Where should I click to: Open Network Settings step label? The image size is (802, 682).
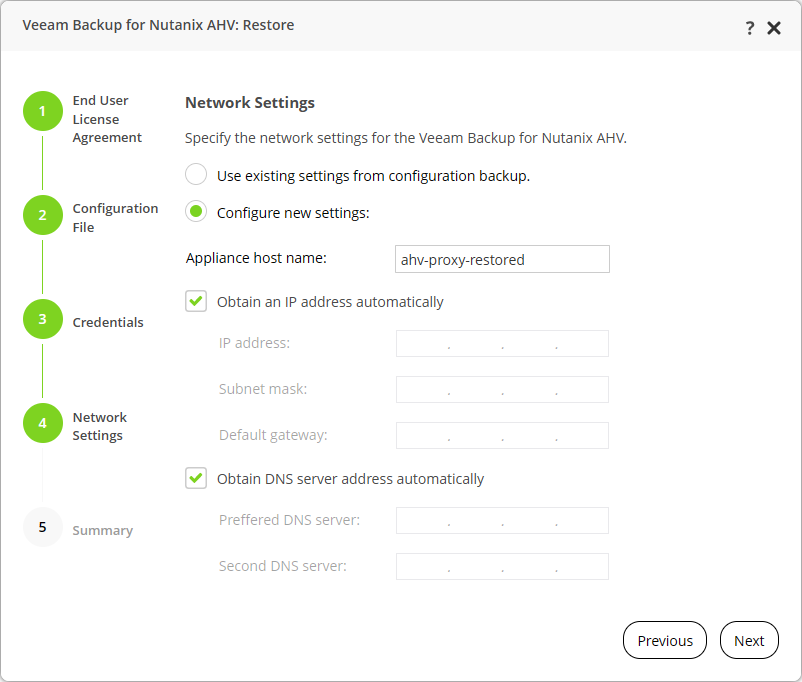coord(100,426)
